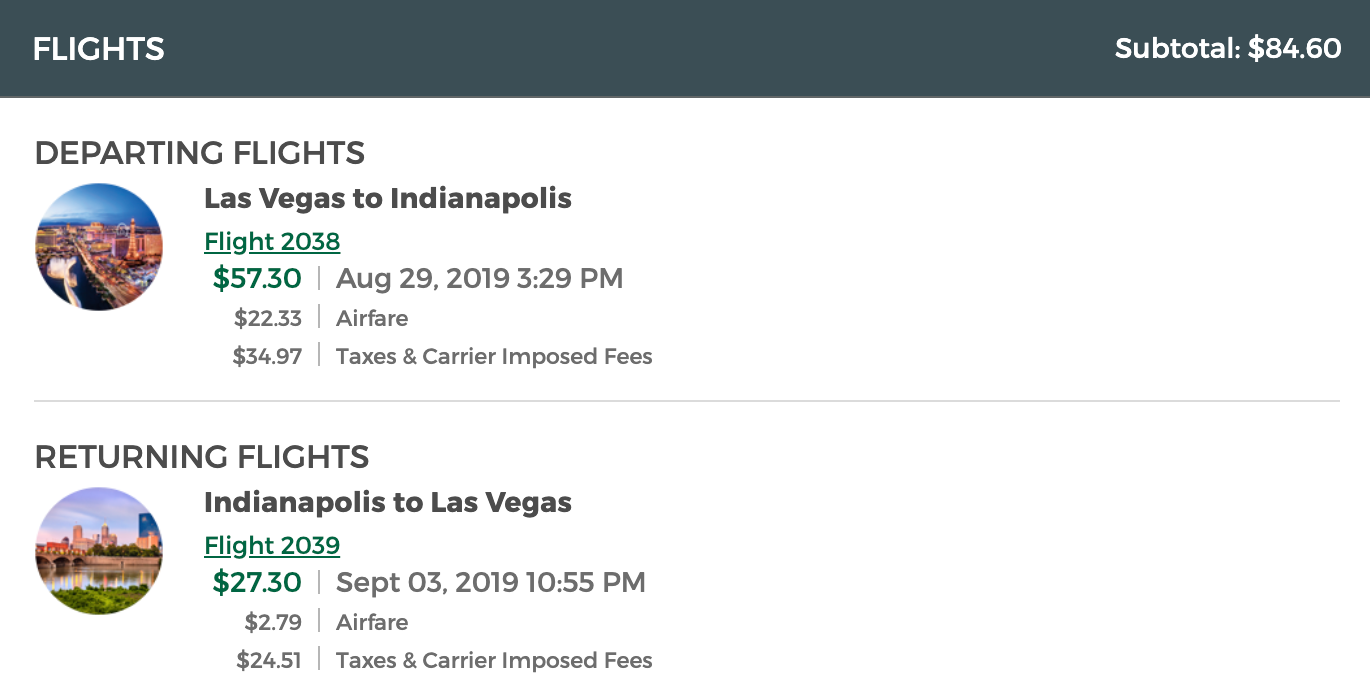
Task: Click the Flight 2038 link
Action: pyautogui.click(x=272, y=242)
